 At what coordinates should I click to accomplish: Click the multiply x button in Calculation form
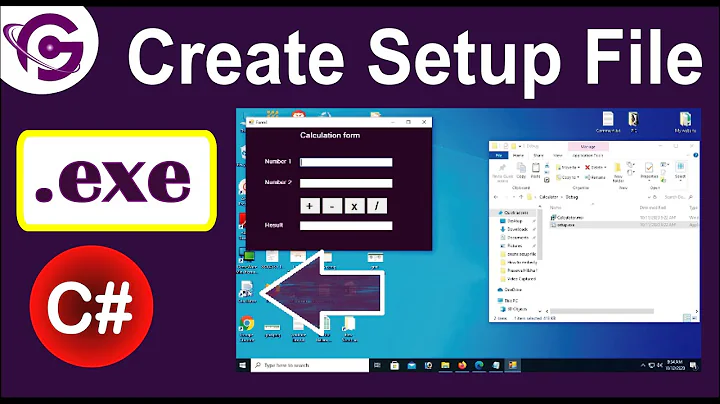click(354, 206)
